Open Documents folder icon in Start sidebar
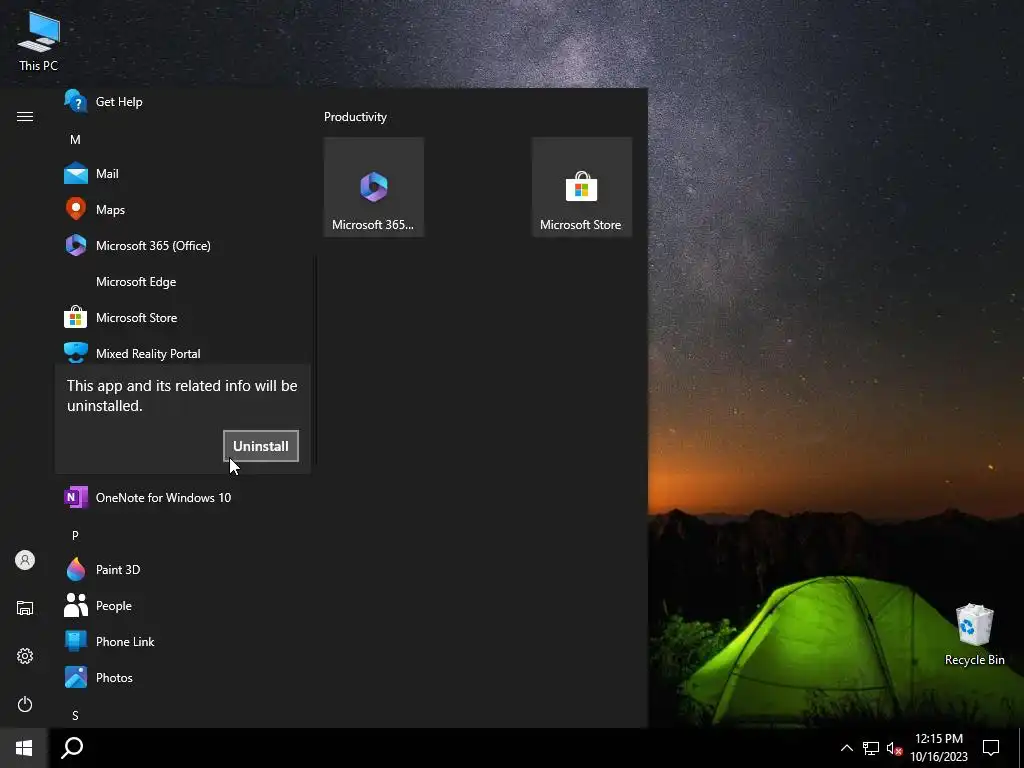 25,608
